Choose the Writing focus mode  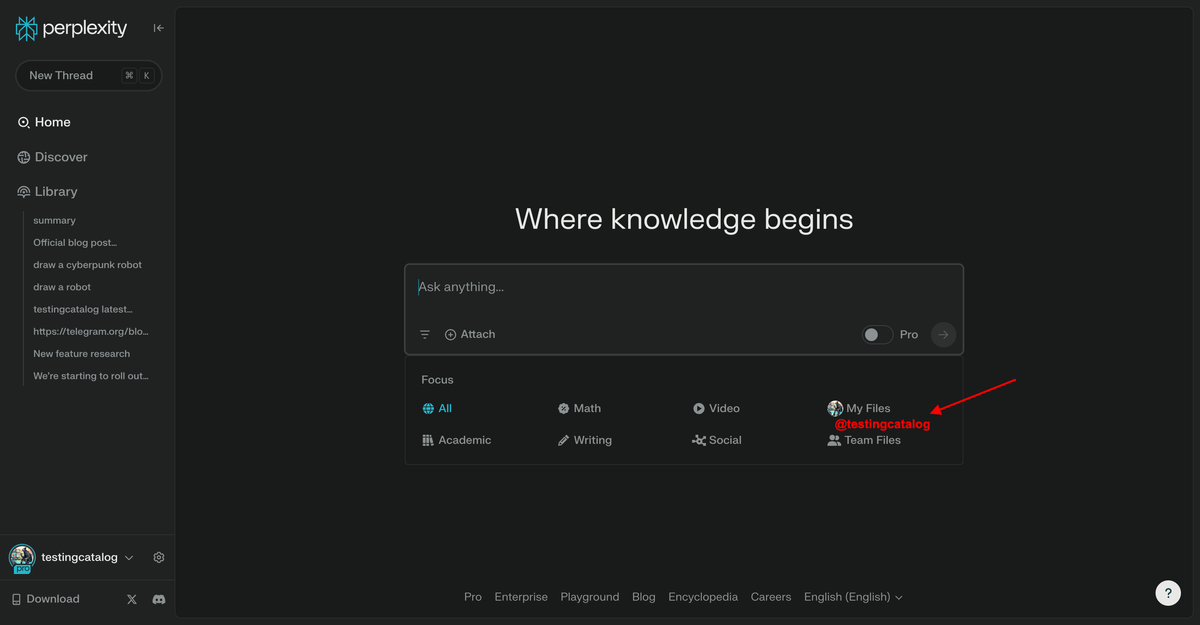pyautogui.click(x=584, y=440)
